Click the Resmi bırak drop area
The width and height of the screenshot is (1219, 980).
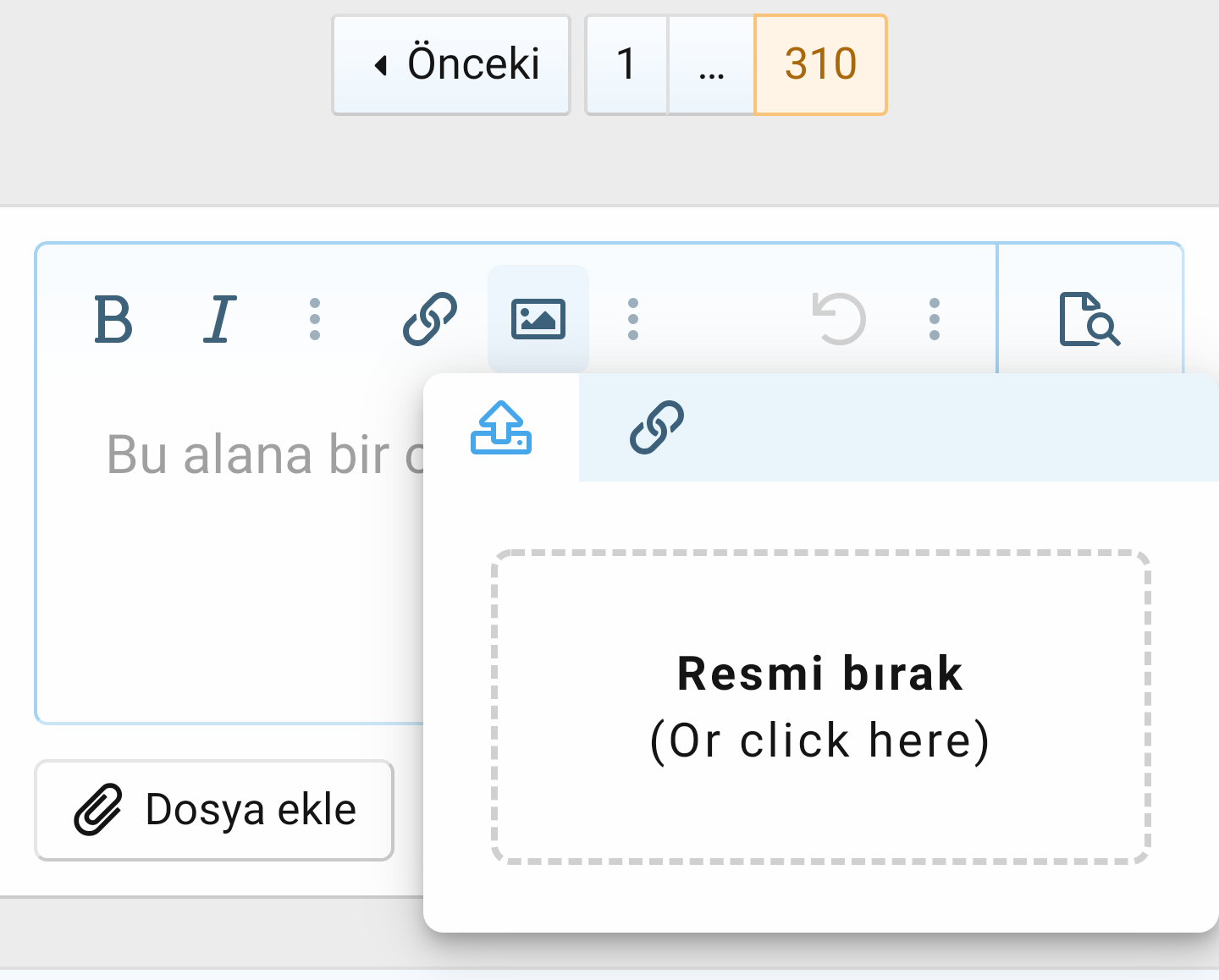tap(819, 707)
